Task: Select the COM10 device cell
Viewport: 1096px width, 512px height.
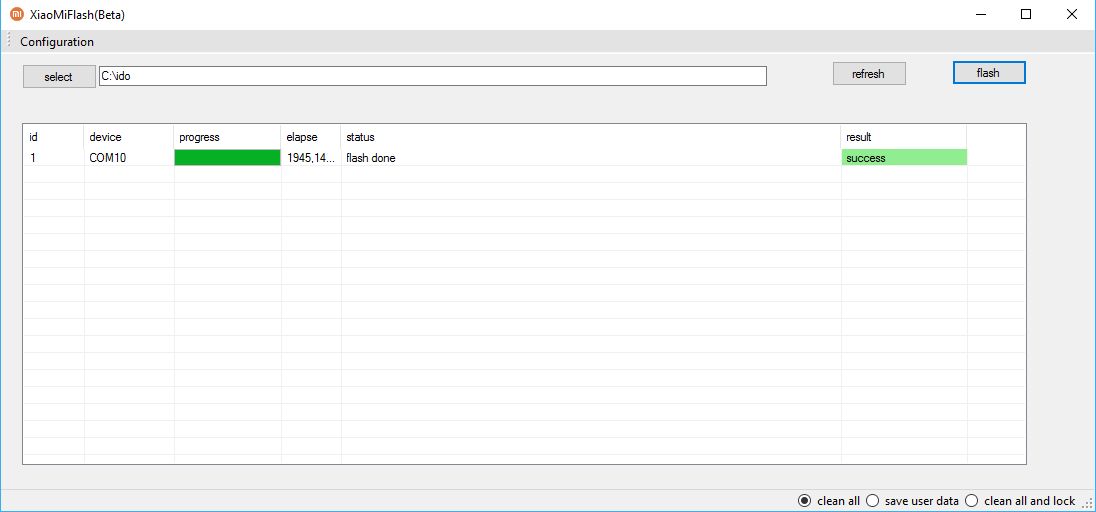Action: click(x=129, y=158)
